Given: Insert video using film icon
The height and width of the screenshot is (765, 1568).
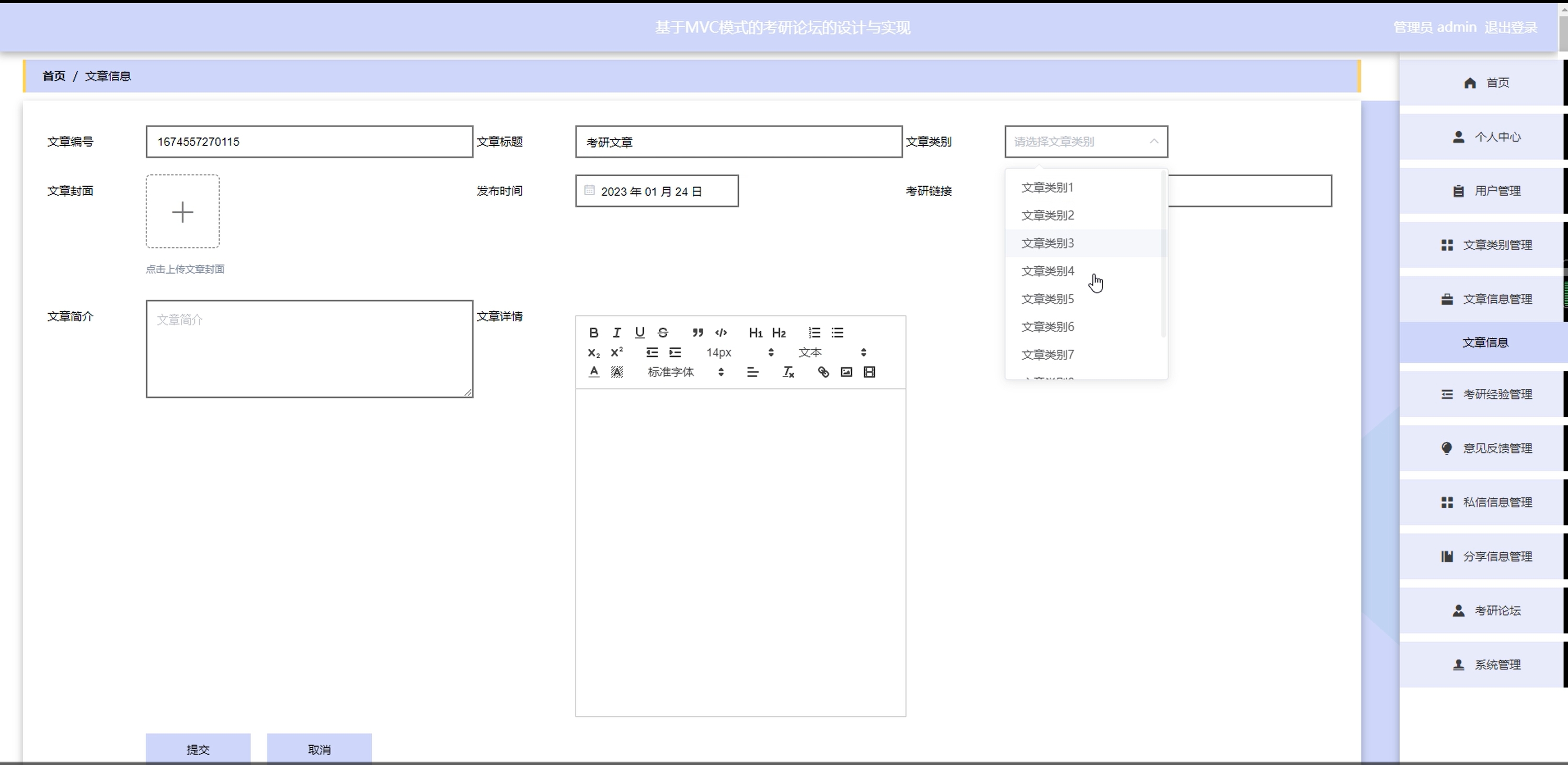Looking at the screenshot, I should coord(869,372).
